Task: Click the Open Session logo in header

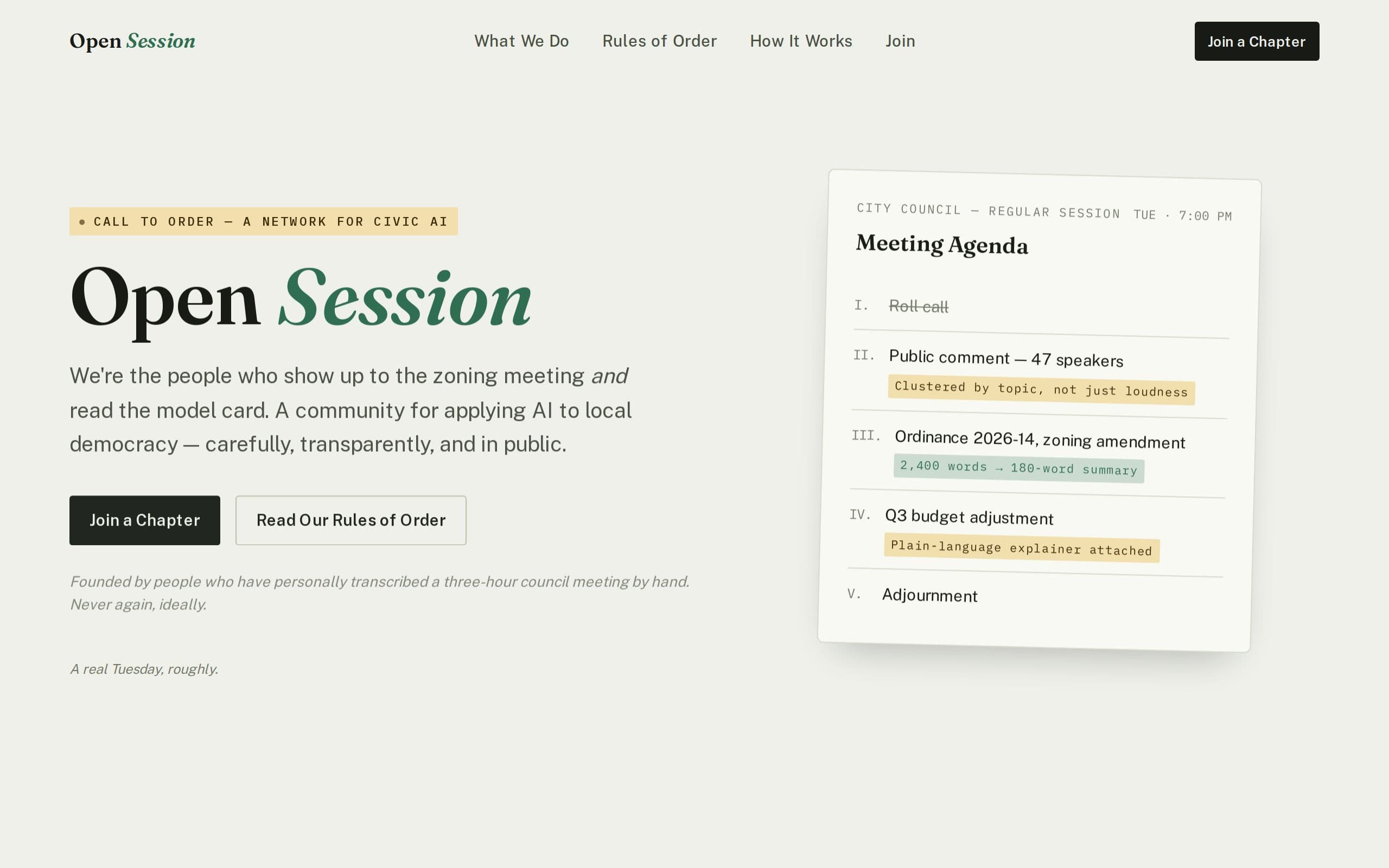Action: [132, 41]
